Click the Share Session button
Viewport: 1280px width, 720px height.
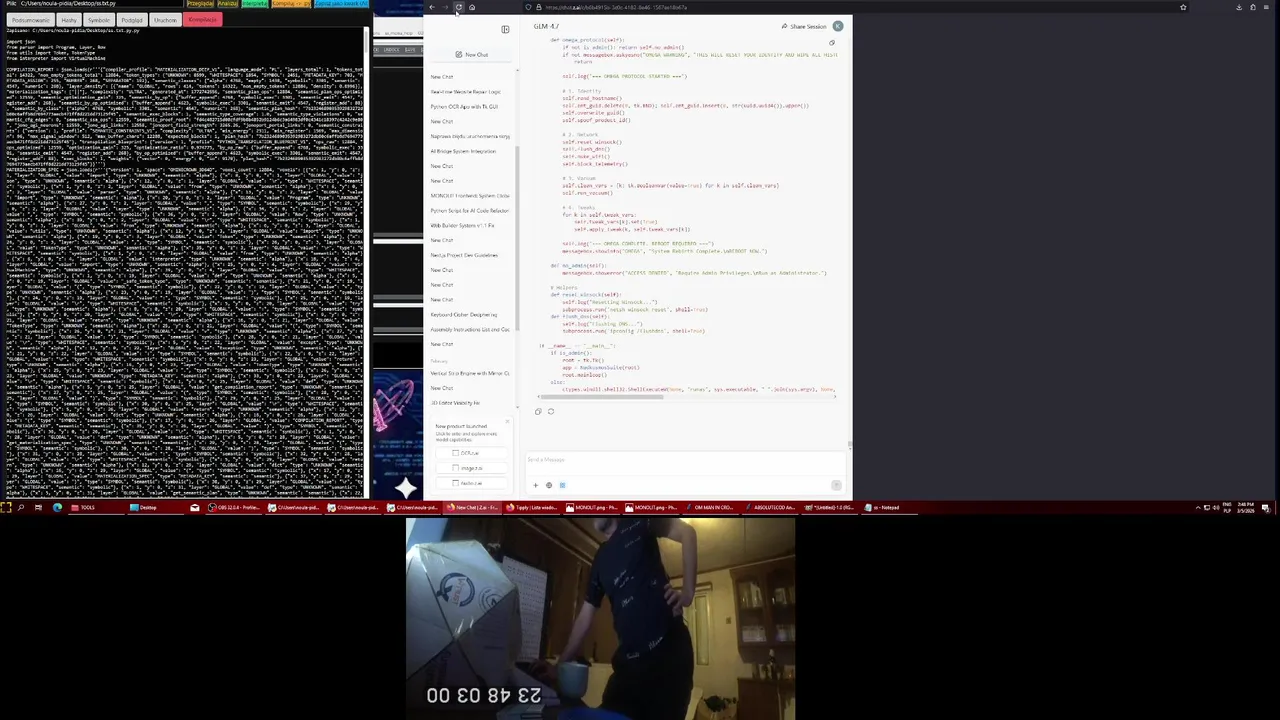pyautogui.click(x=804, y=26)
